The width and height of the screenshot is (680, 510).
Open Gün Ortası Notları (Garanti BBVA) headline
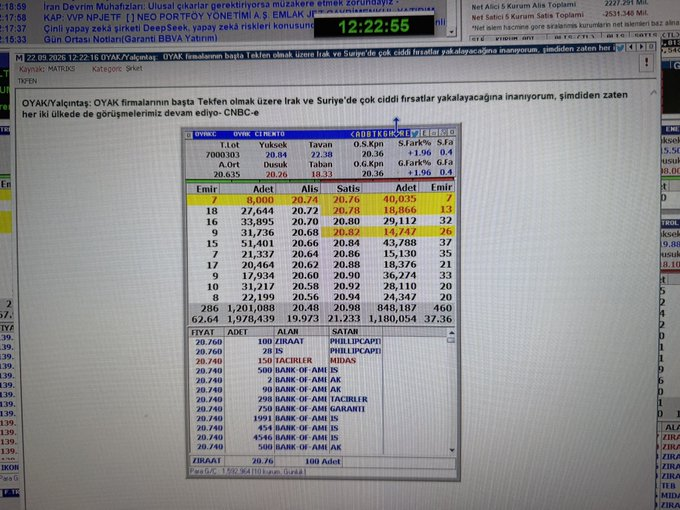(x=130, y=39)
